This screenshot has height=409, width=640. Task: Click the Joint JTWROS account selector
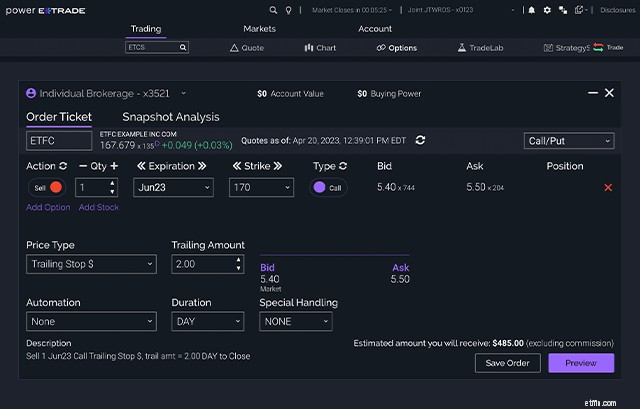(x=462, y=10)
